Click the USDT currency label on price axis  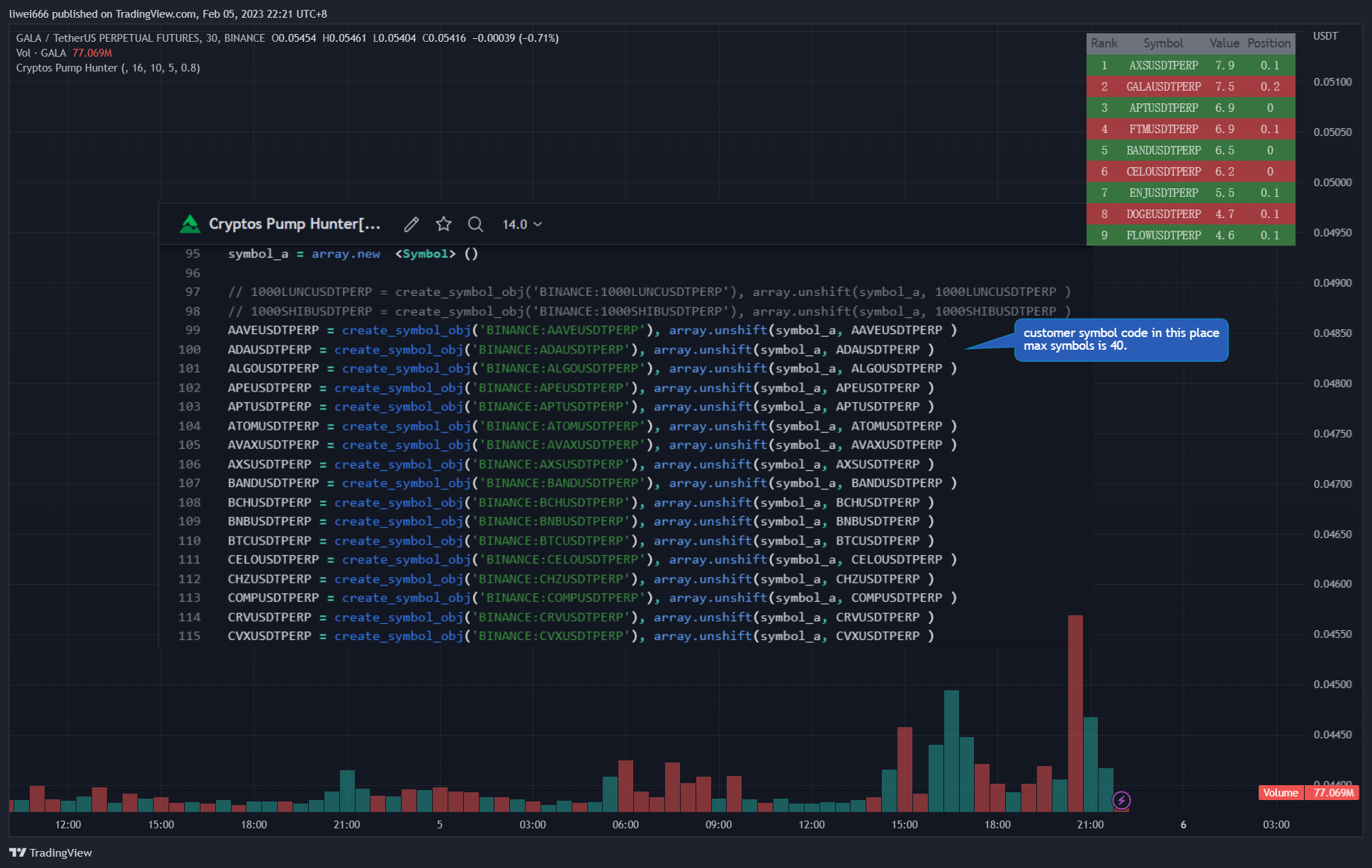pos(1325,36)
